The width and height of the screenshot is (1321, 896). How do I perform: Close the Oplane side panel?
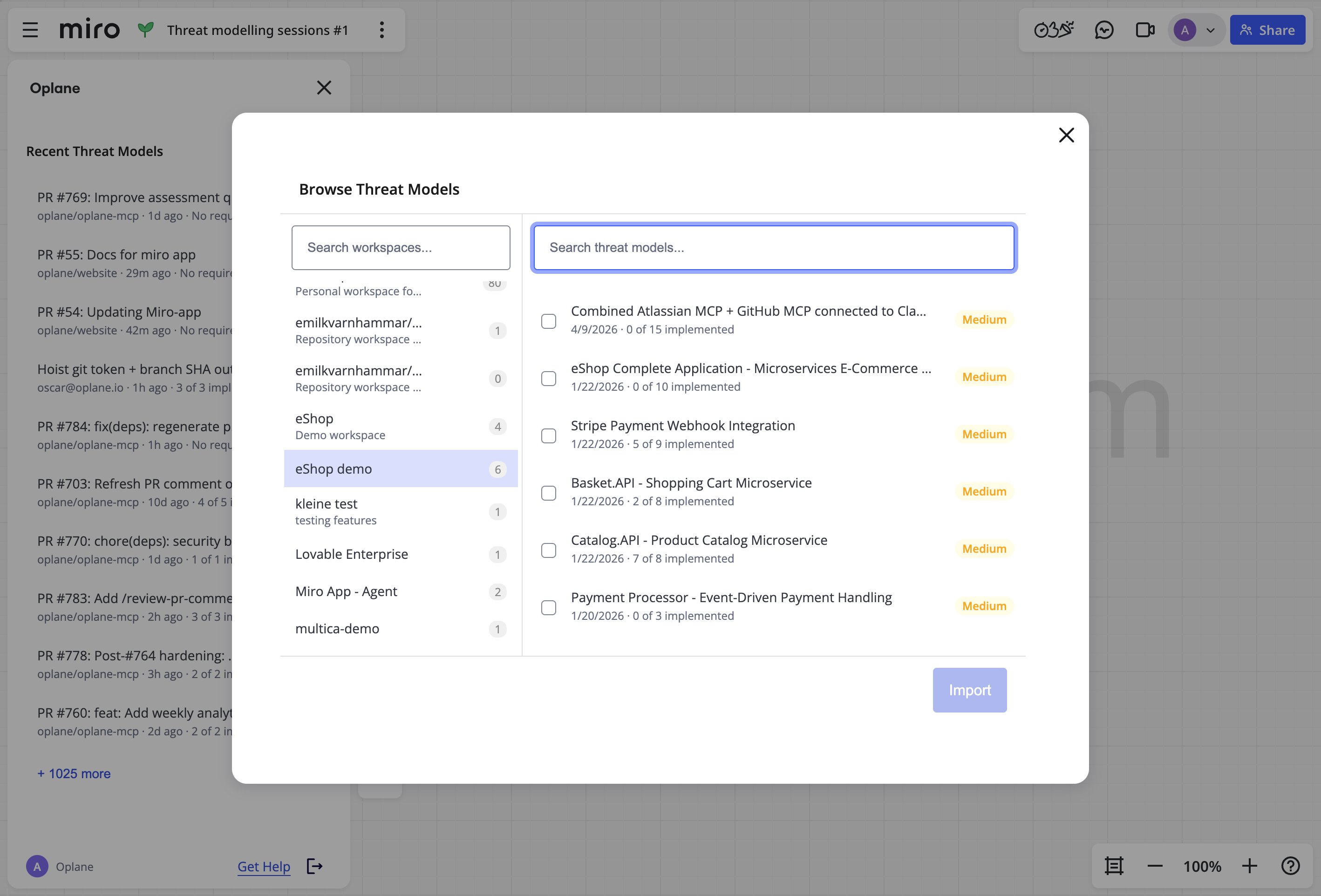[324, 88]
